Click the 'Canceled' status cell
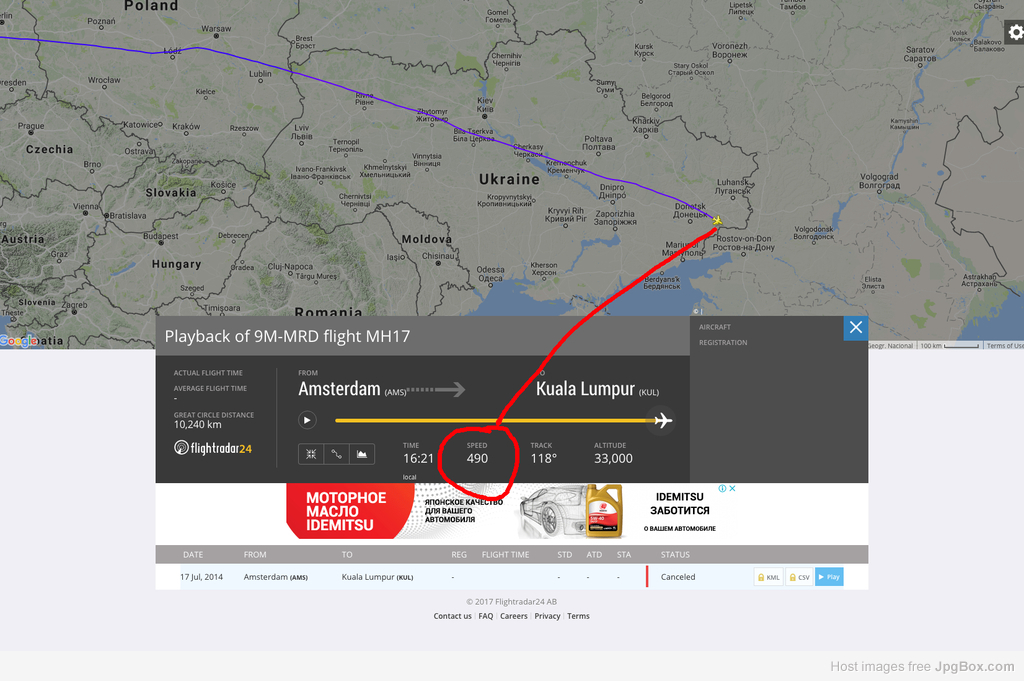1024x681 pixels. click(678, 577)
